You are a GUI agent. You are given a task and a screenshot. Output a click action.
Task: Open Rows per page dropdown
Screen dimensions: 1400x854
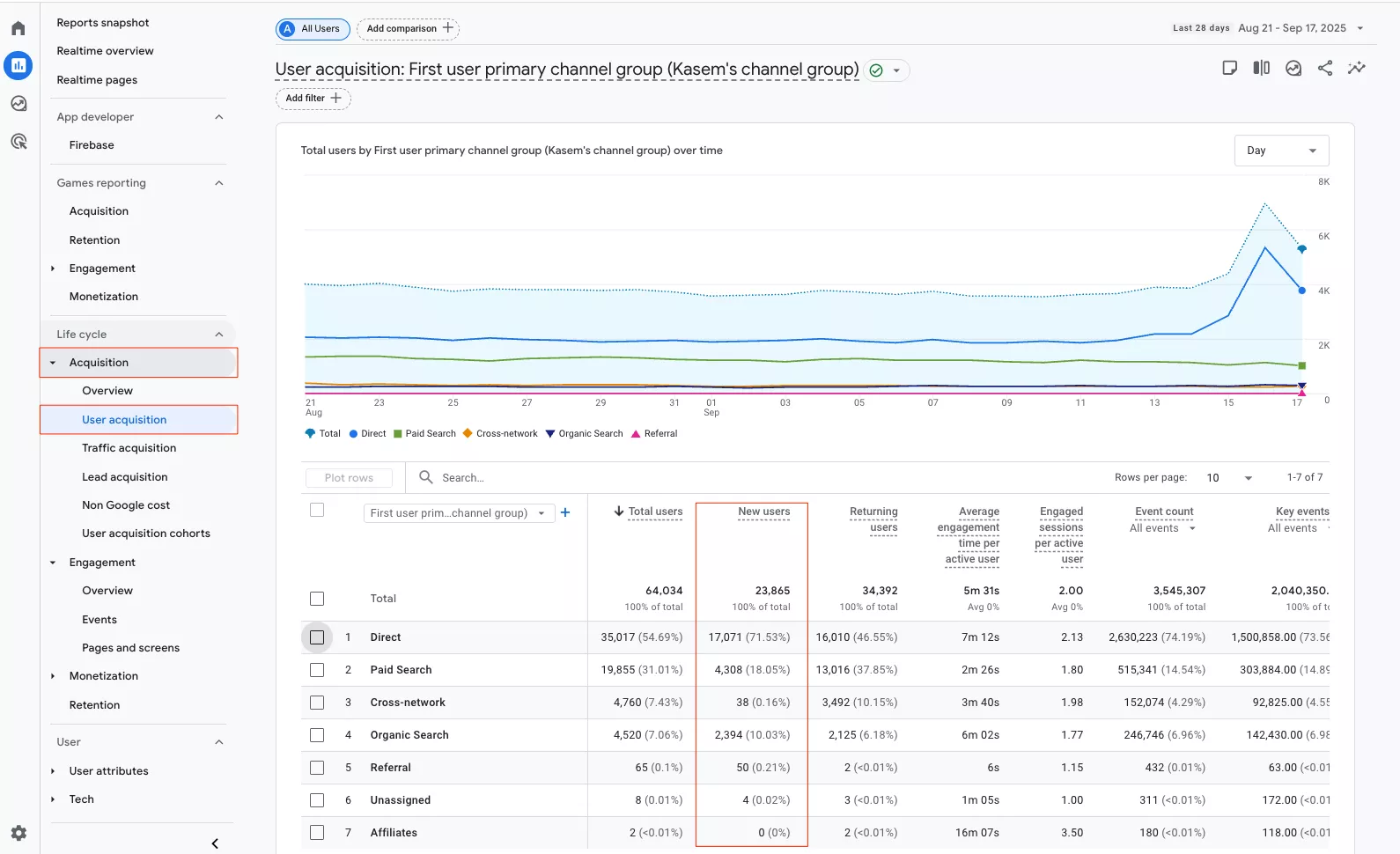1229,478
